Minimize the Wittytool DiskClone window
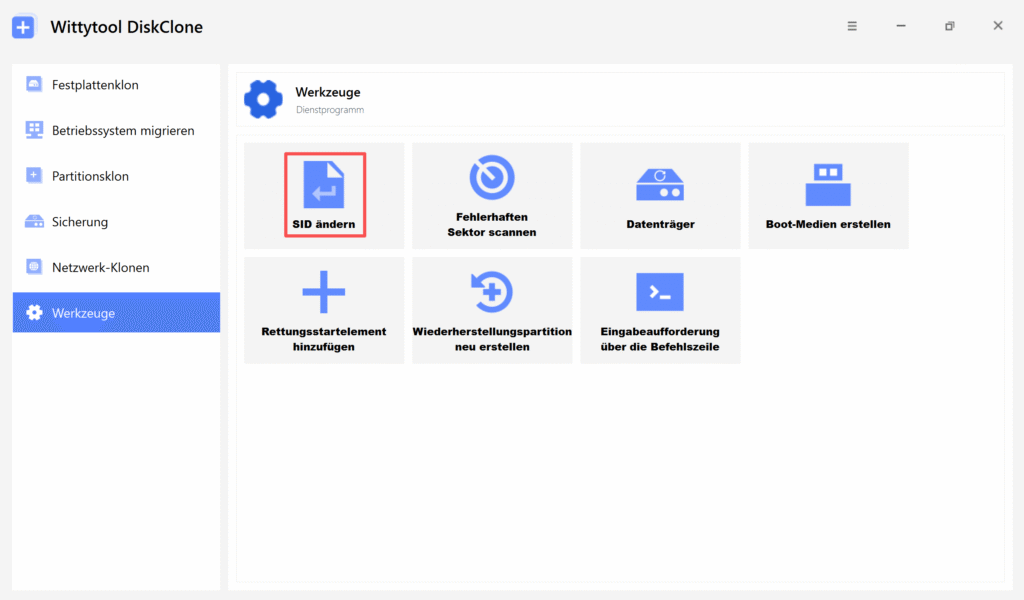Viewport: 1024px width, 600px height. coord(901,26)
